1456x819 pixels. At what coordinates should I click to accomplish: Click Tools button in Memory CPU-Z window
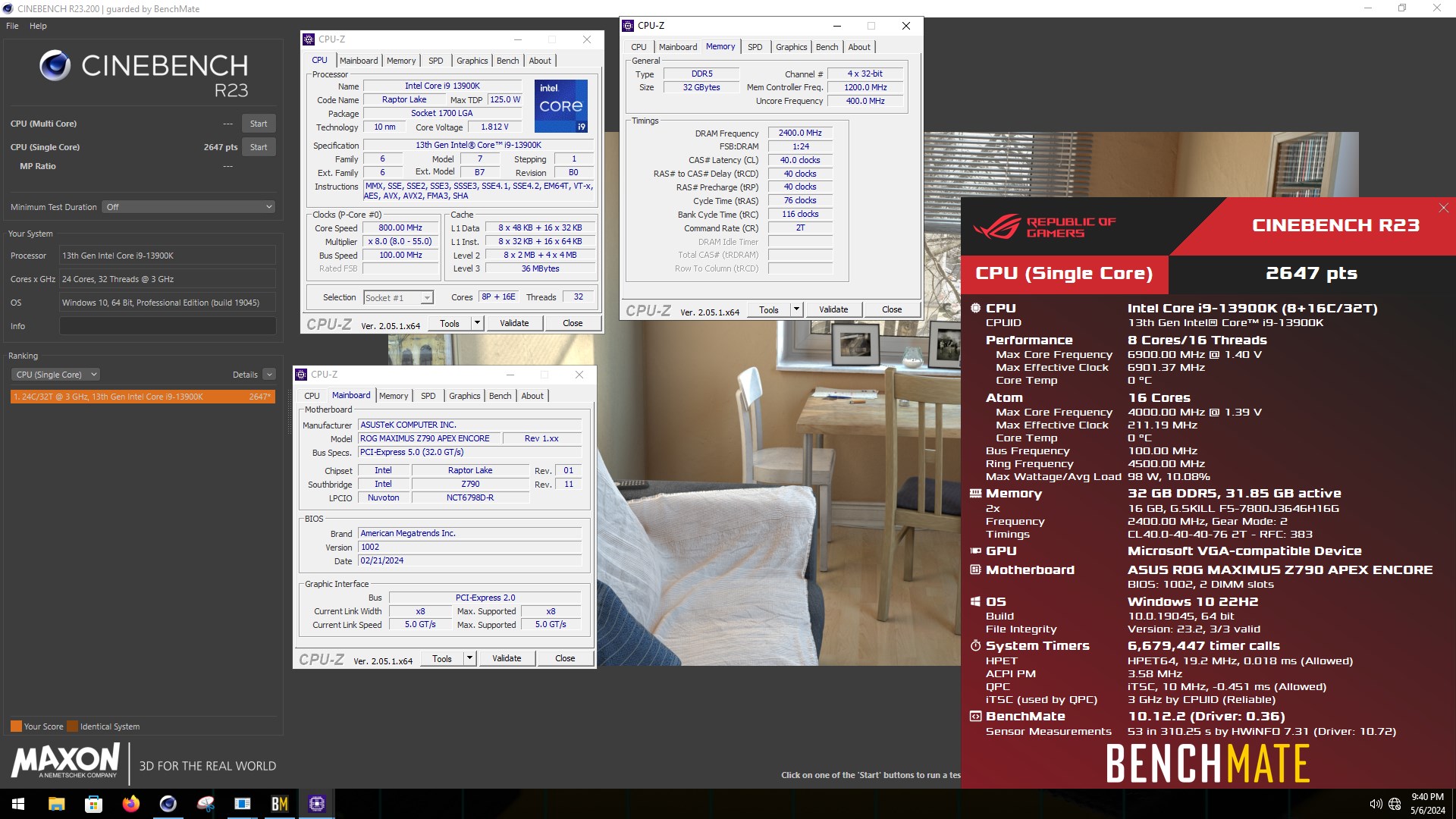coord(769,309)
